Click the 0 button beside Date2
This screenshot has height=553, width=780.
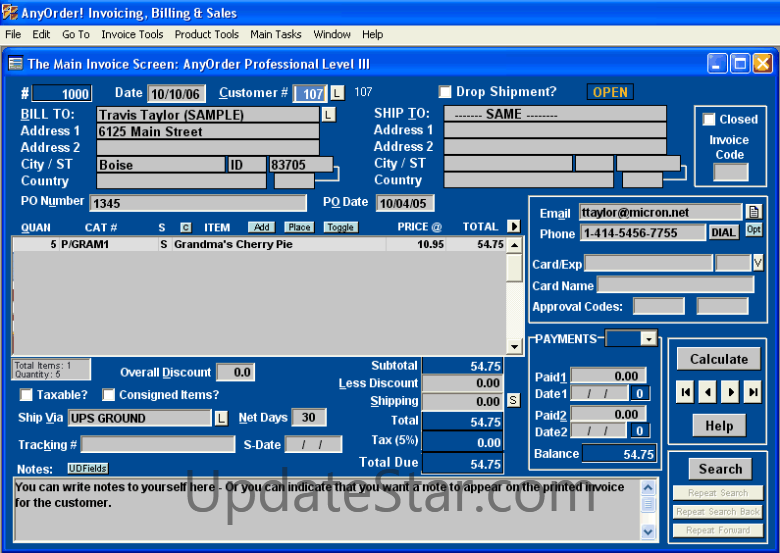pos(640,431)
